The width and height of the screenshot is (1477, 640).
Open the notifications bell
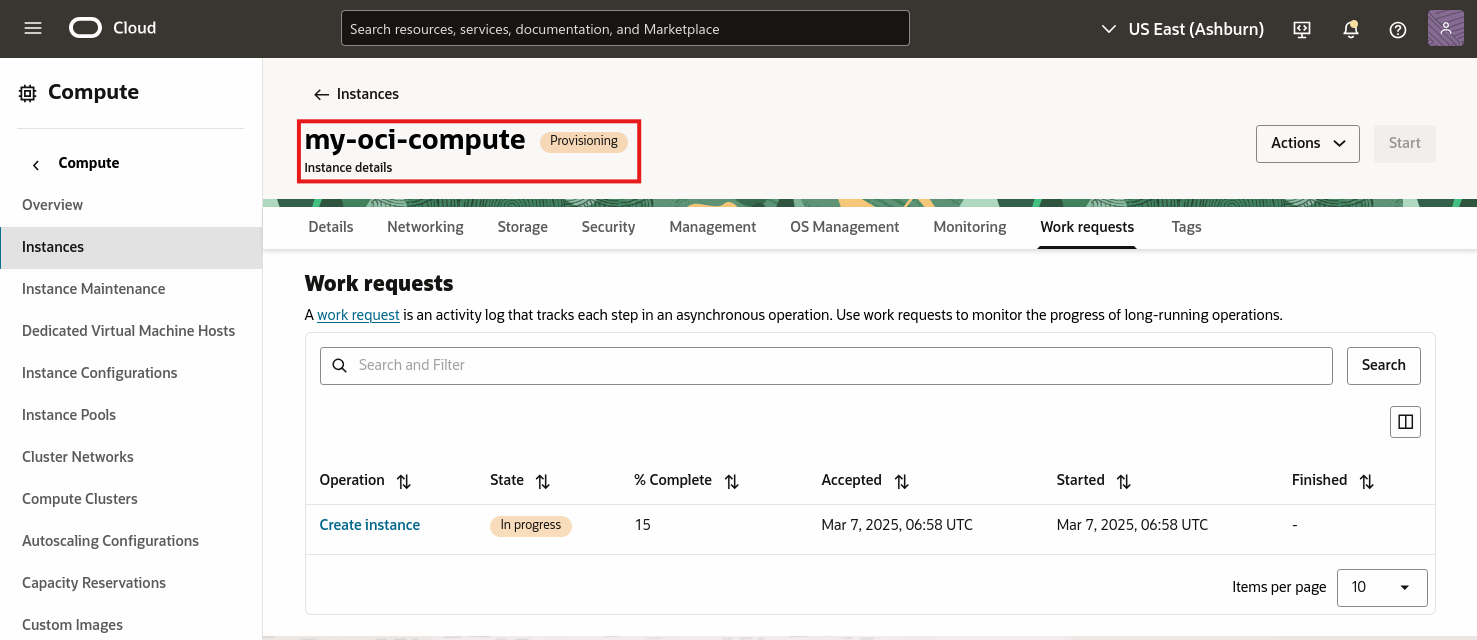[x=1350, y=29]
